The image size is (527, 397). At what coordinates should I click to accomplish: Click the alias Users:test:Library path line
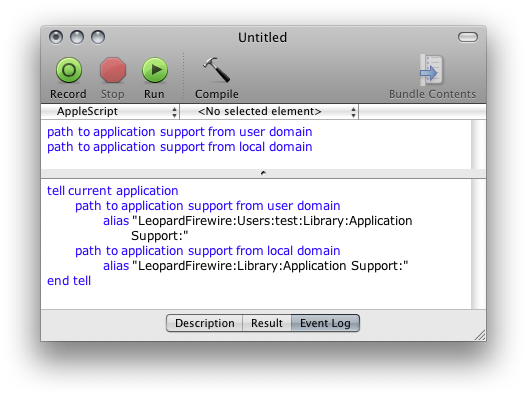(x=257, y=228)
